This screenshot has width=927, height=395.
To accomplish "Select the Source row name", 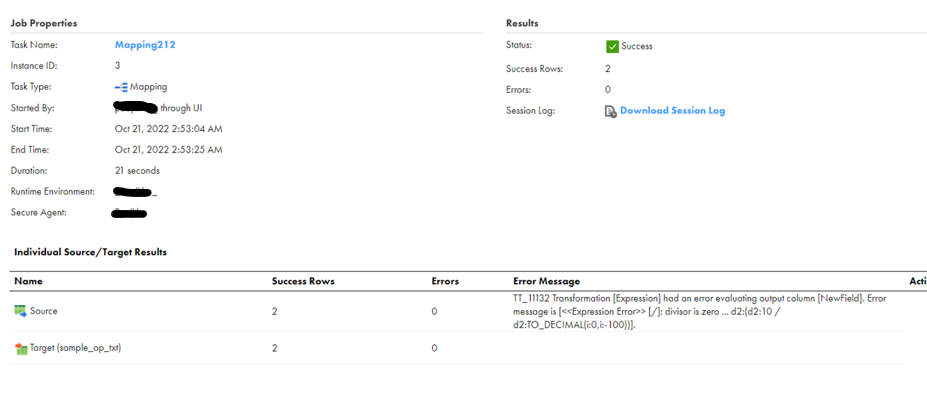I will pos(44,311).
